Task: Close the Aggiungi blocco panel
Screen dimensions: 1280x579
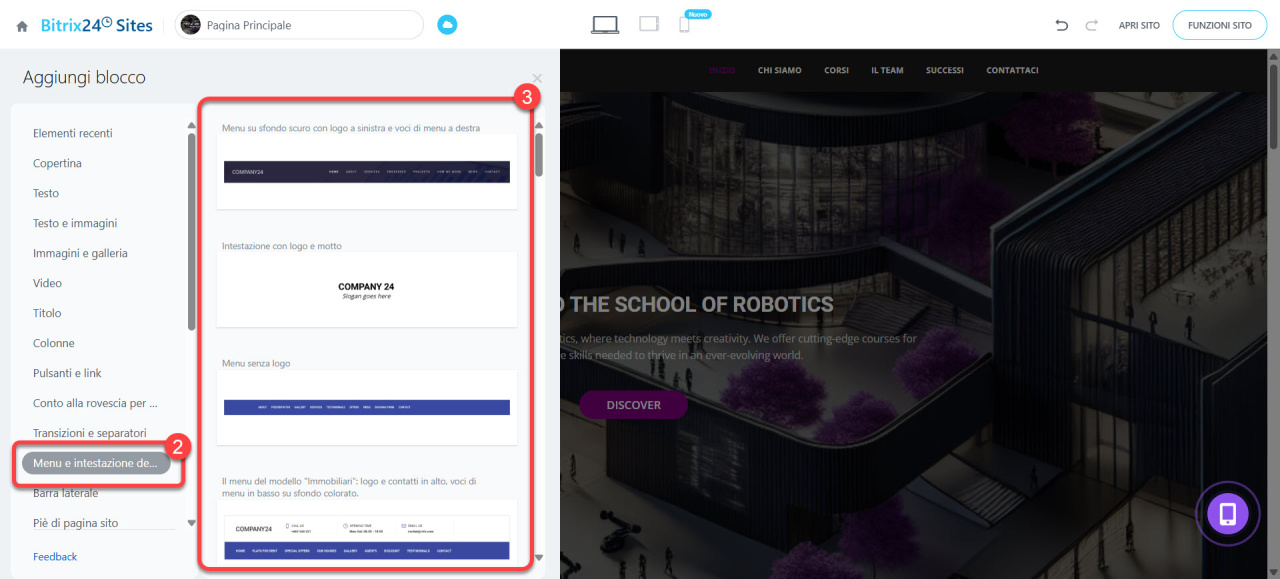Action: coord(537,78)
